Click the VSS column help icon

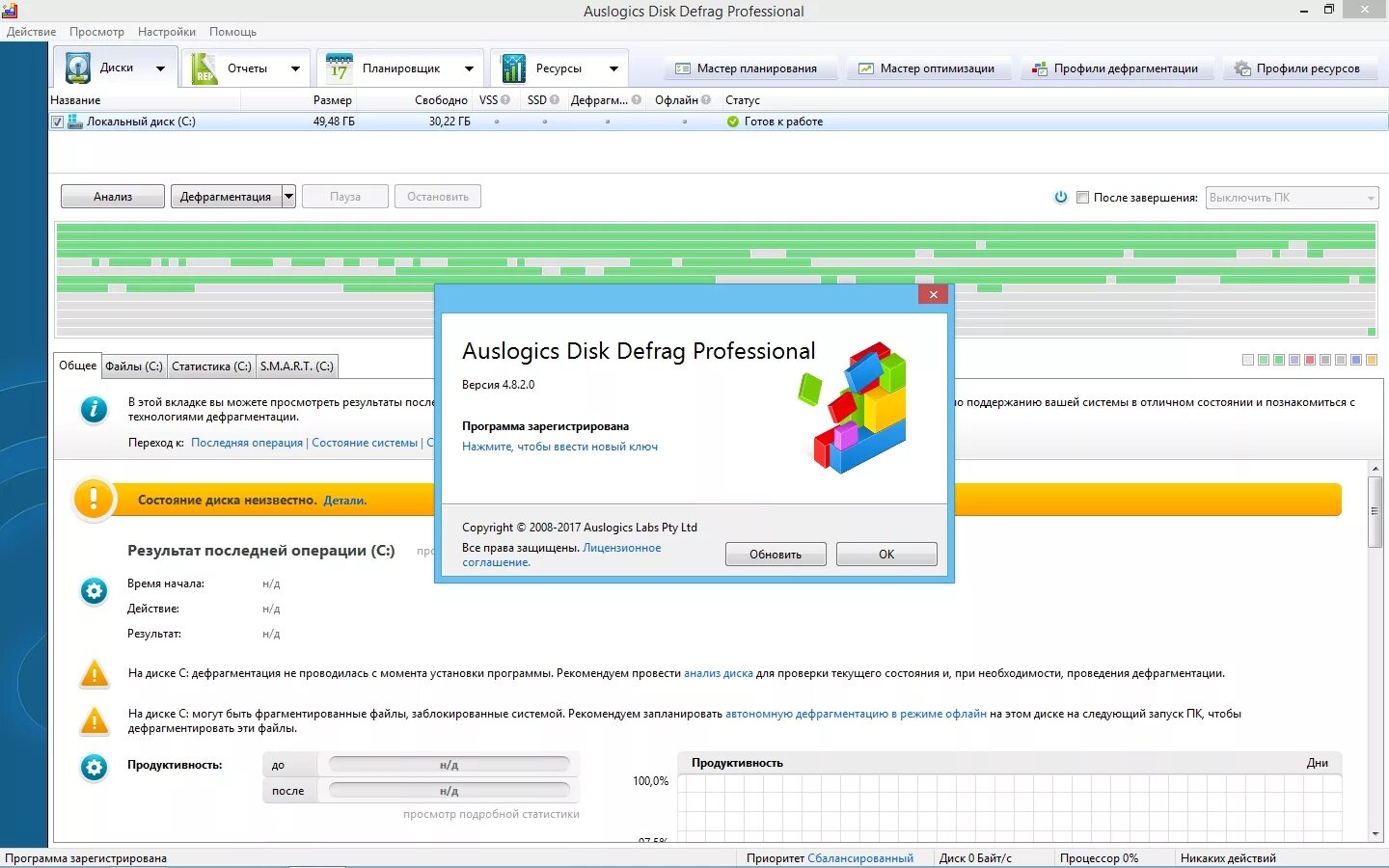tap(505, 99)
